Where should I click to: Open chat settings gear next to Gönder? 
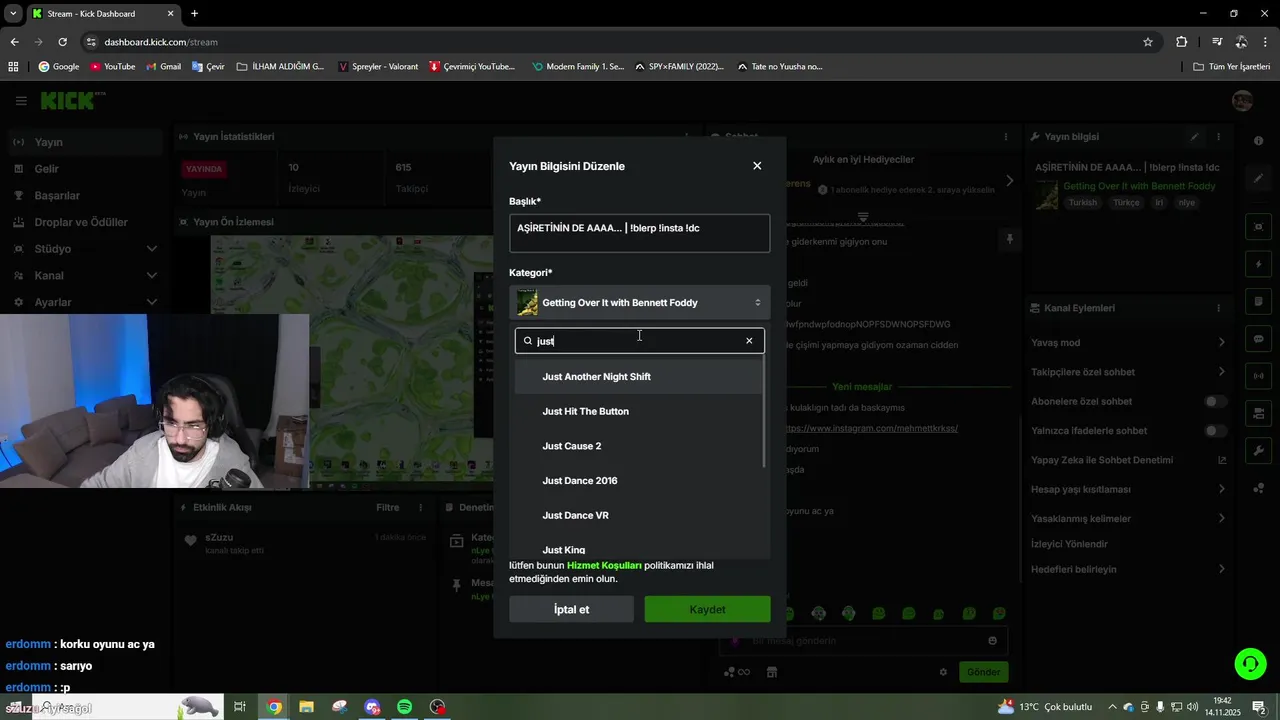pos(943,672)
